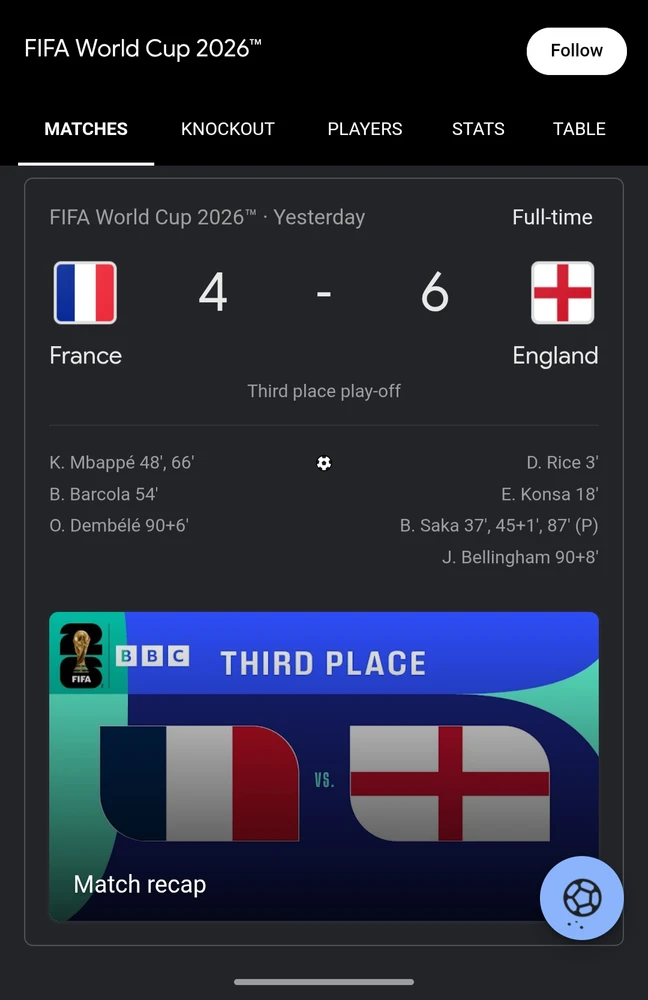Image resolution: width=648 pixels, height=1000 pixels.
Task: Click the large French flag graphic
Action: click(x=200, y=783)
